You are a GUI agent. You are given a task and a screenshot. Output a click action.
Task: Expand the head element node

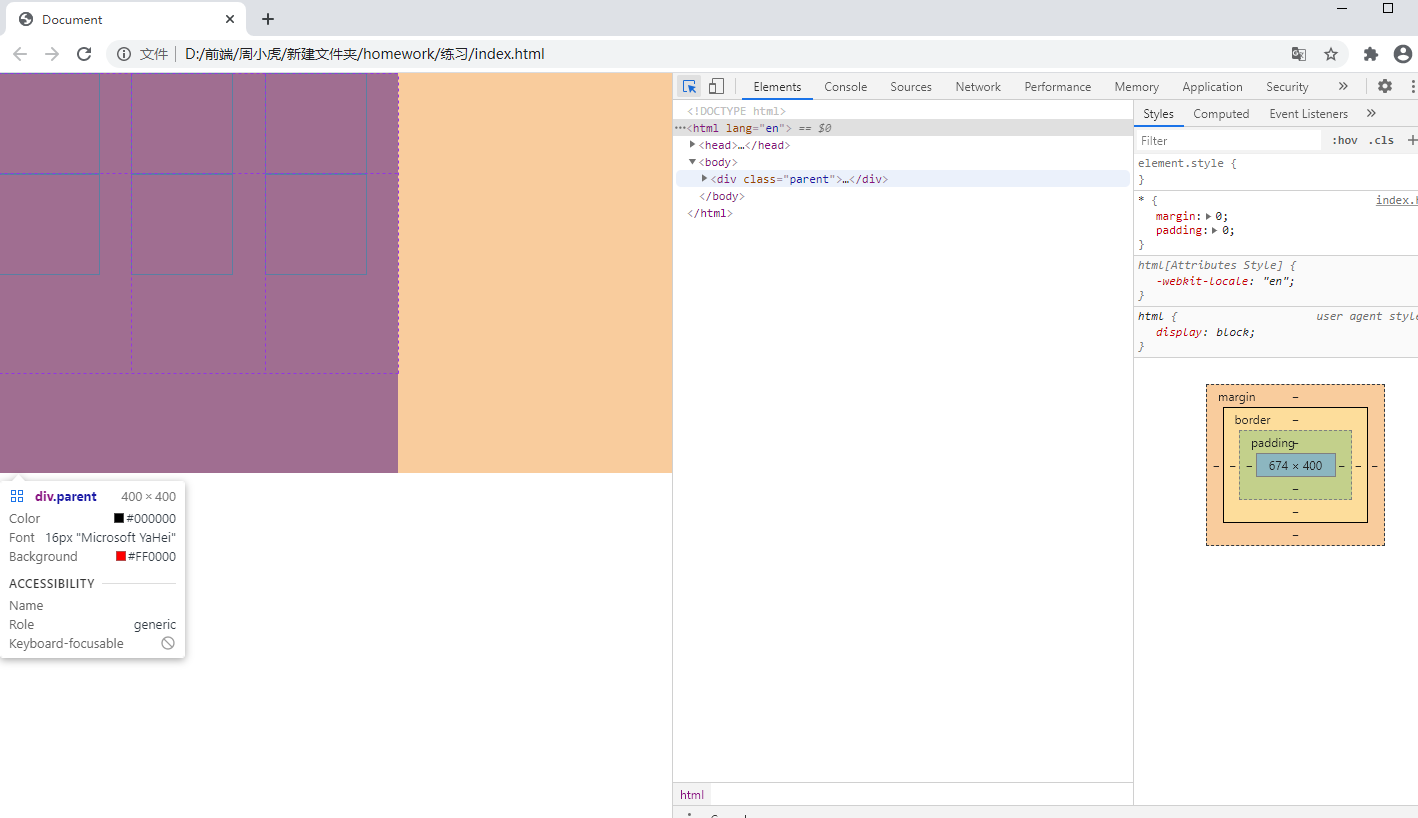(692, 145)
